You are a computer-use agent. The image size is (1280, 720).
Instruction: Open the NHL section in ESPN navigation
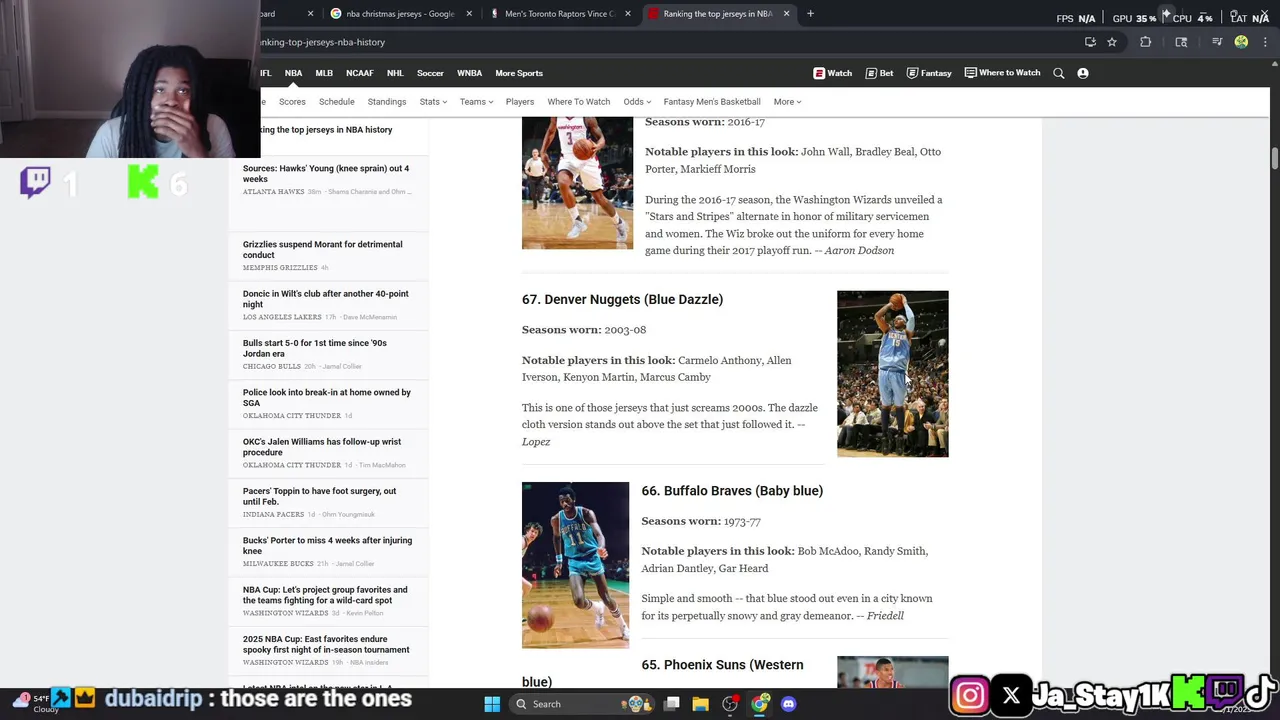pyautogui.click(x=395, y=73)
